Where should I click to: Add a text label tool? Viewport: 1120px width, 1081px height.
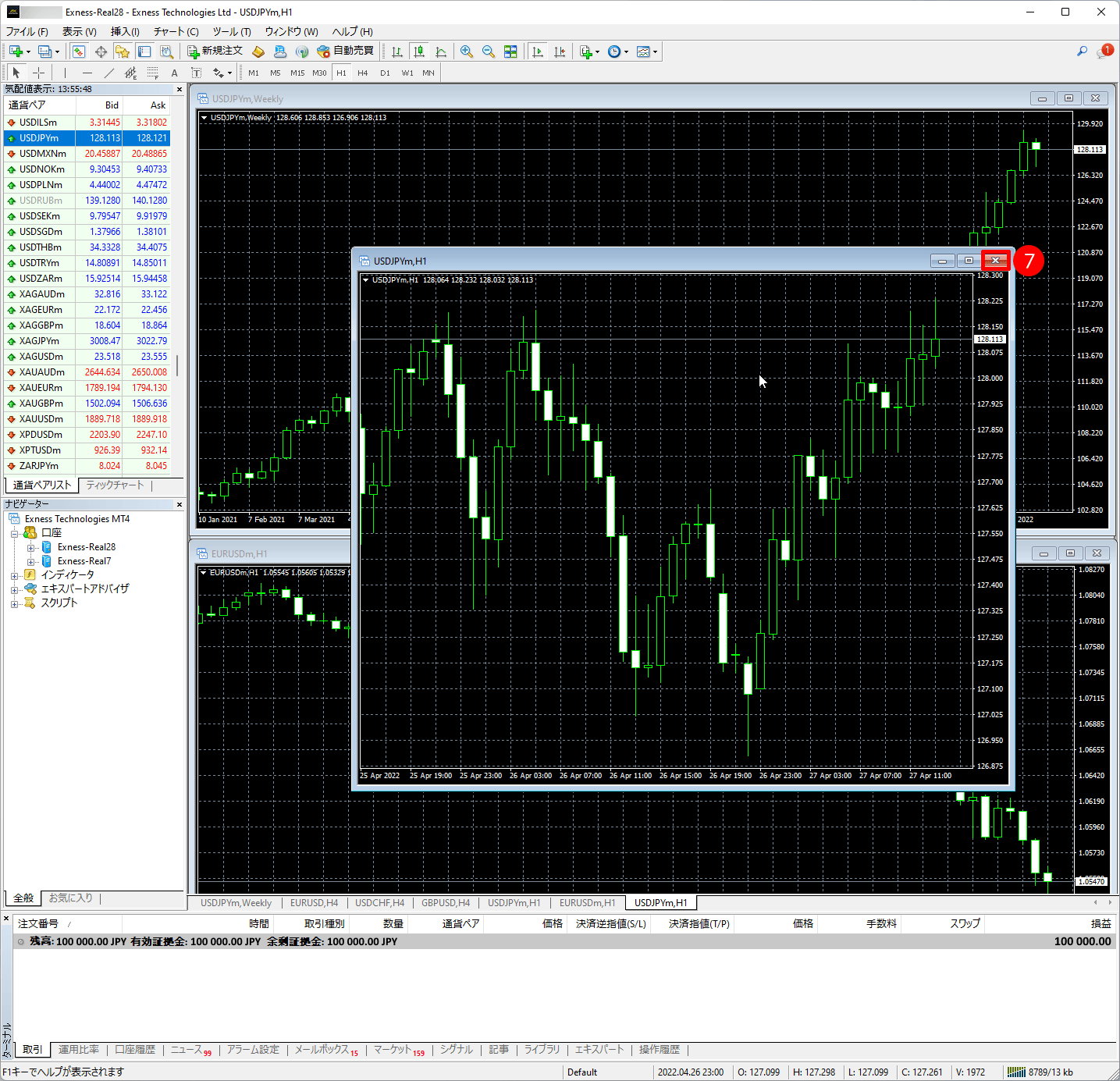(174, 73)
